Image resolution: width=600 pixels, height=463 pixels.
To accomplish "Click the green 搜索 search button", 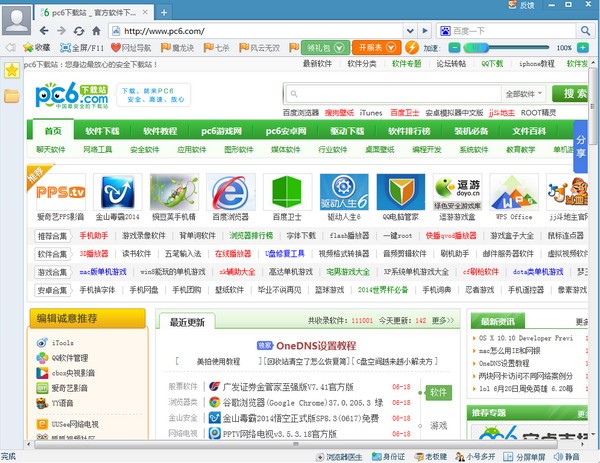I will [x=573, y=93].
